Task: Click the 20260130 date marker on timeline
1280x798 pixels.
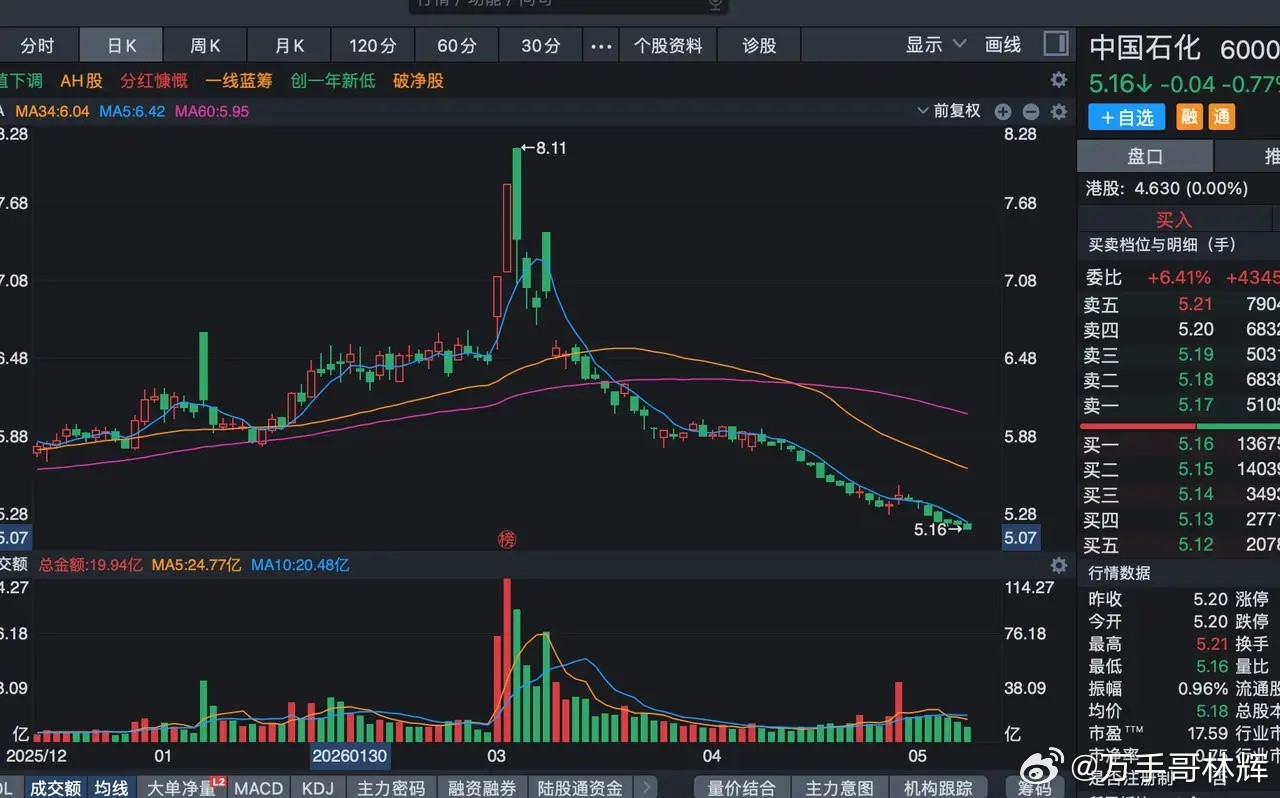Action: (x=350, y=756)
